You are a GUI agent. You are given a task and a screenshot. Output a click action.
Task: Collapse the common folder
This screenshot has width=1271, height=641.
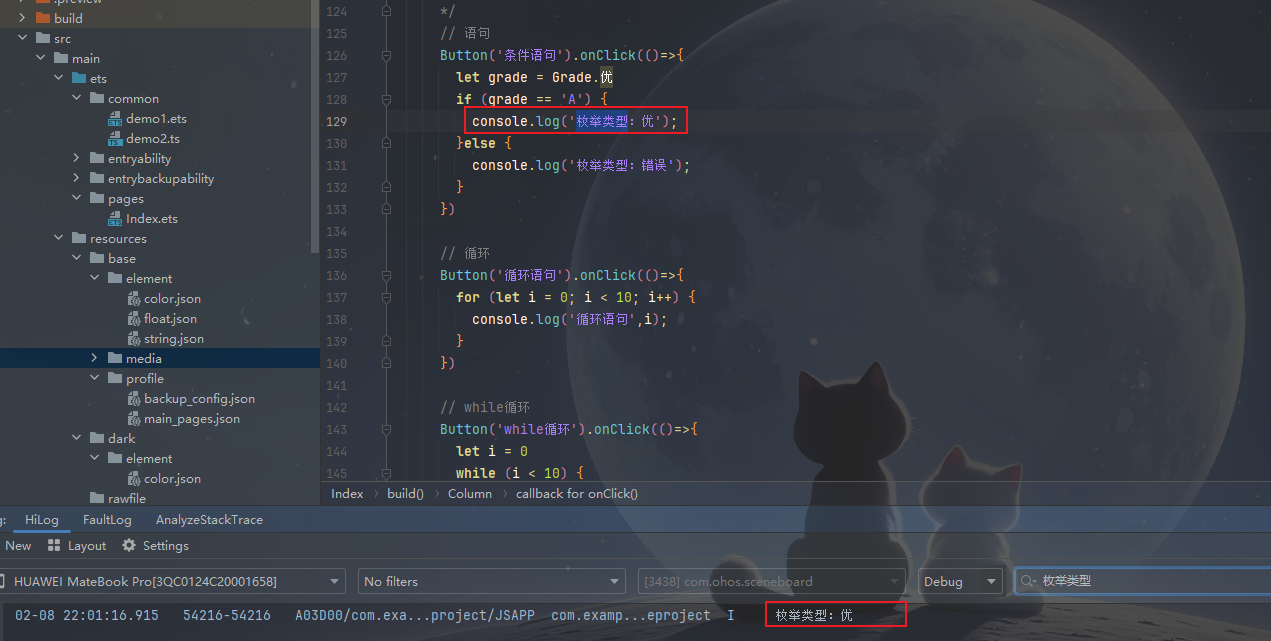point(77,98)
